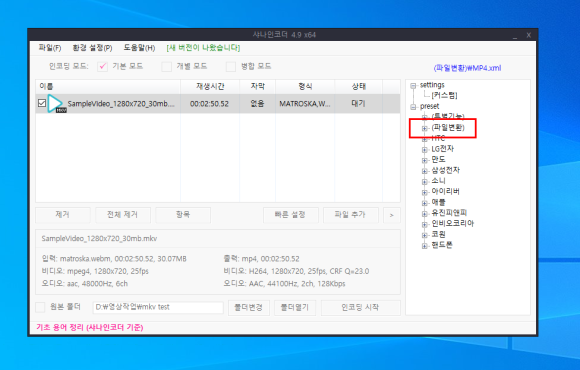Uncheck the SampleVideo file row checkbox

tap(42, 103)
